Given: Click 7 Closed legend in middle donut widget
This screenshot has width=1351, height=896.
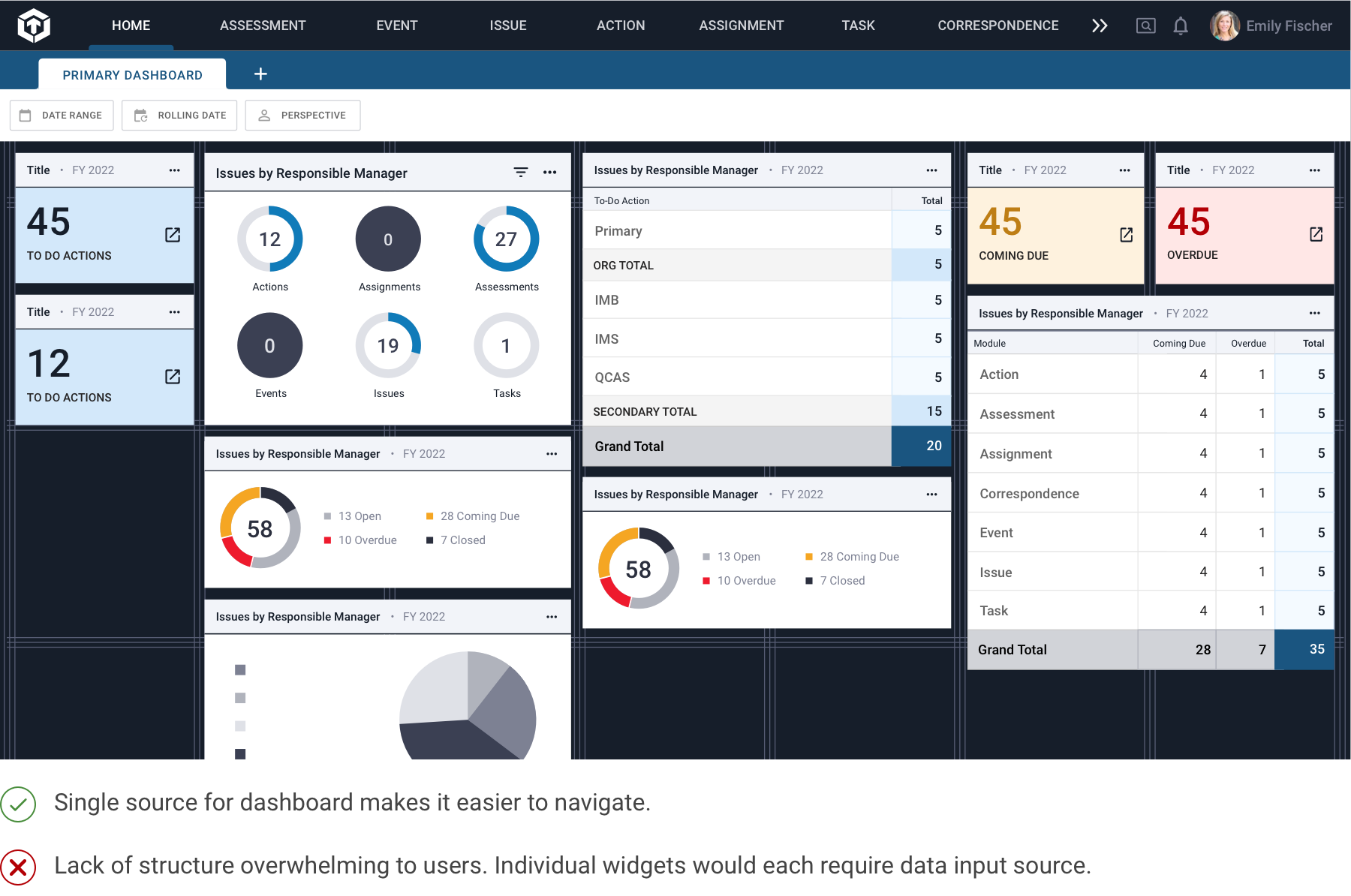Looking at the screenshot, I should 835,580.
